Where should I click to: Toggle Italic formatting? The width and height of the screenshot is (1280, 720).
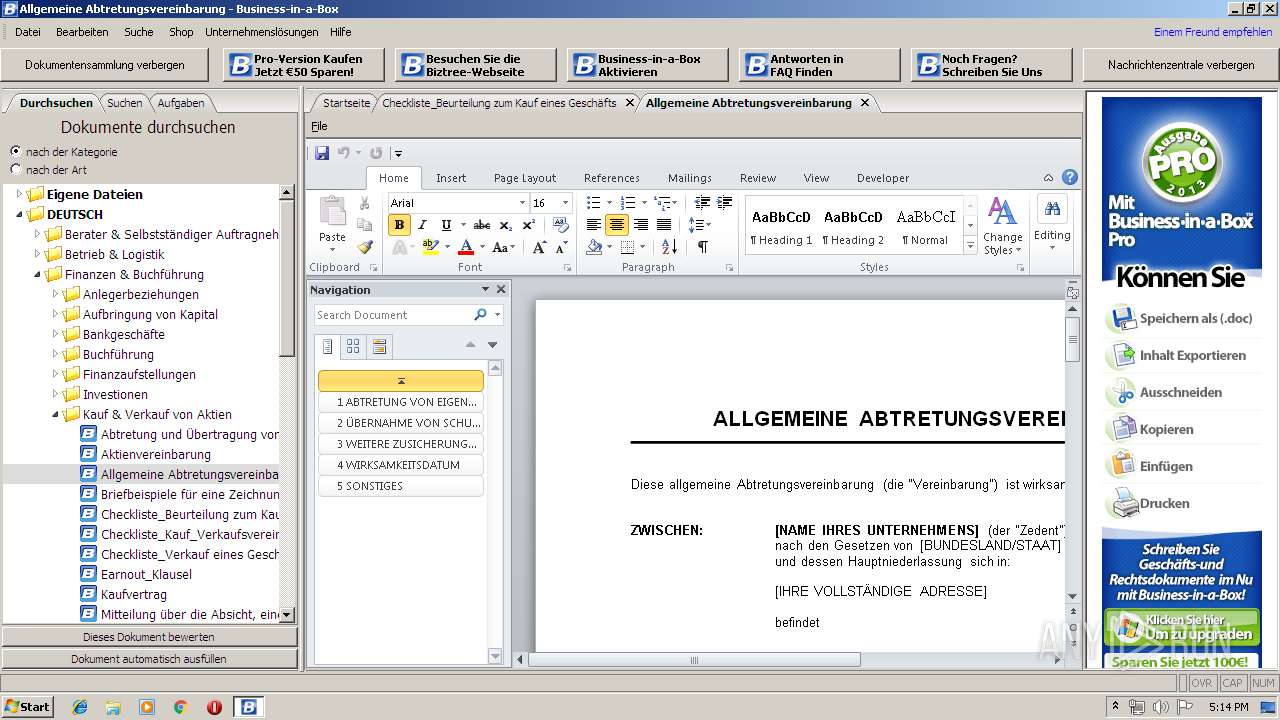[422, 225]
